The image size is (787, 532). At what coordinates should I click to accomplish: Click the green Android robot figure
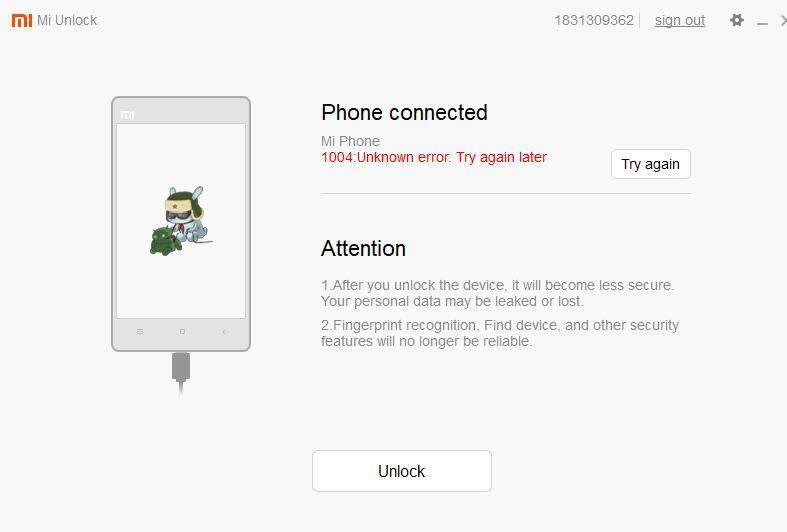coord(165,241)
